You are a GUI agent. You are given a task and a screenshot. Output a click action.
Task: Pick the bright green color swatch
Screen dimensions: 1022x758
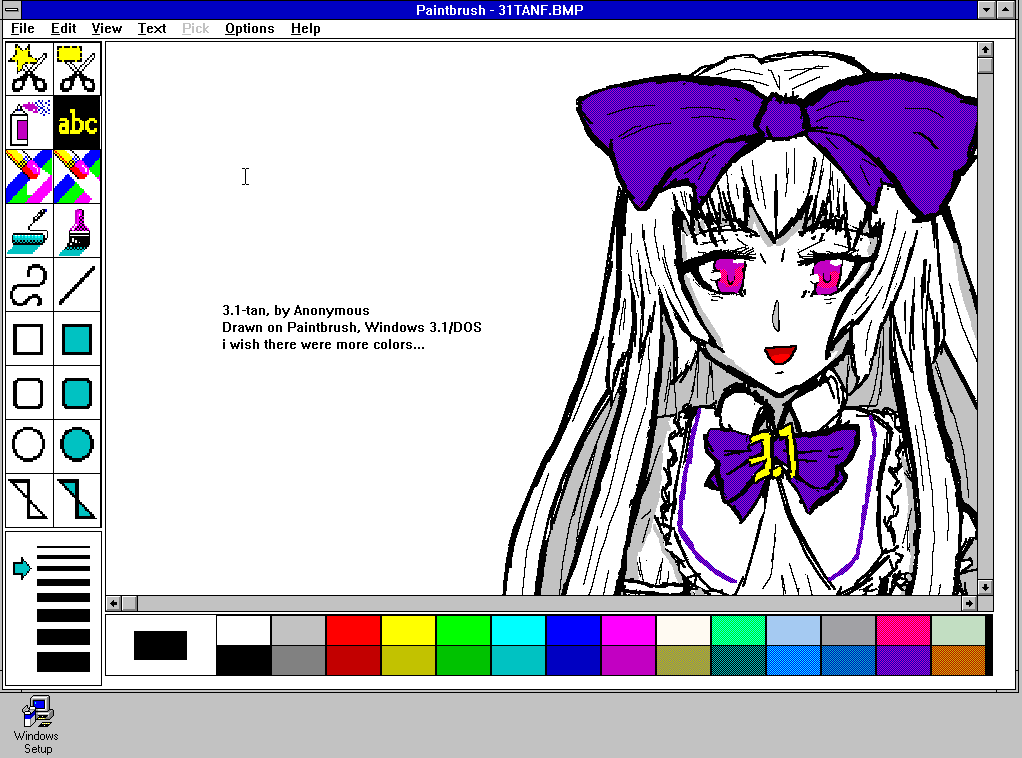click(x=463, y=630)
